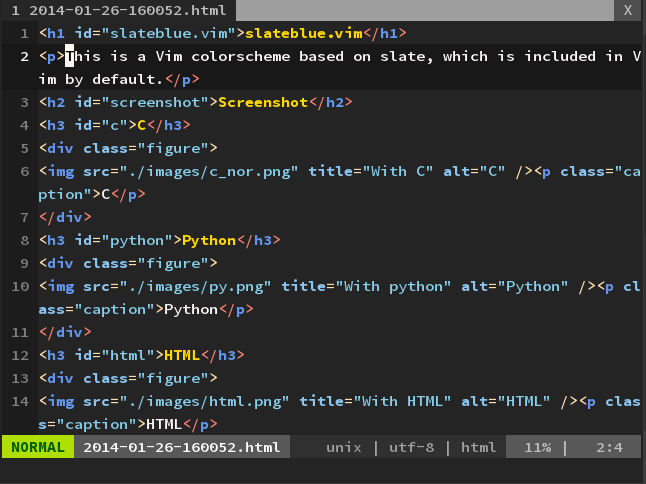Screen dimensions: 646x484
Task: Click line number 10 in the gutter
Action: pos(20,287)
